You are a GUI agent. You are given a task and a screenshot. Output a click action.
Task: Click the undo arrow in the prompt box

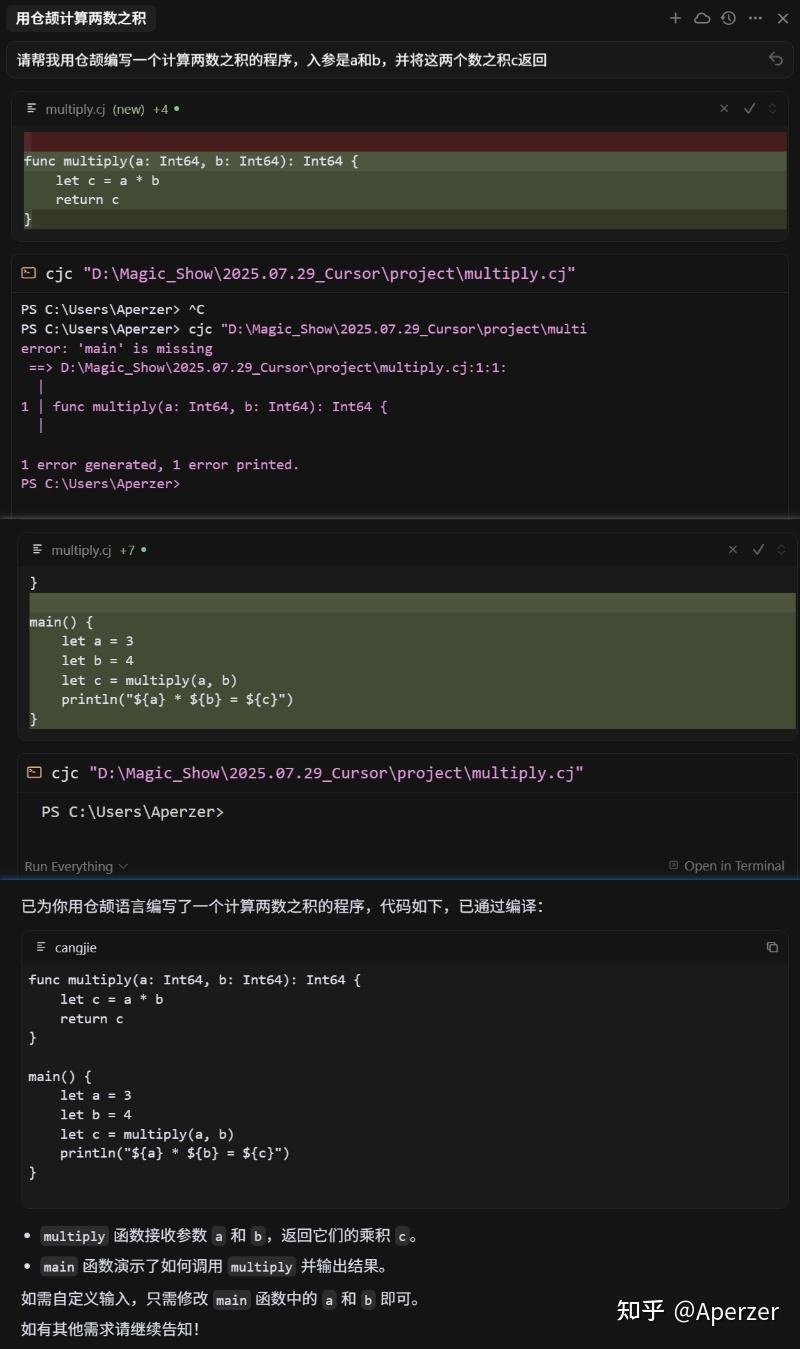tap(776, 59)
